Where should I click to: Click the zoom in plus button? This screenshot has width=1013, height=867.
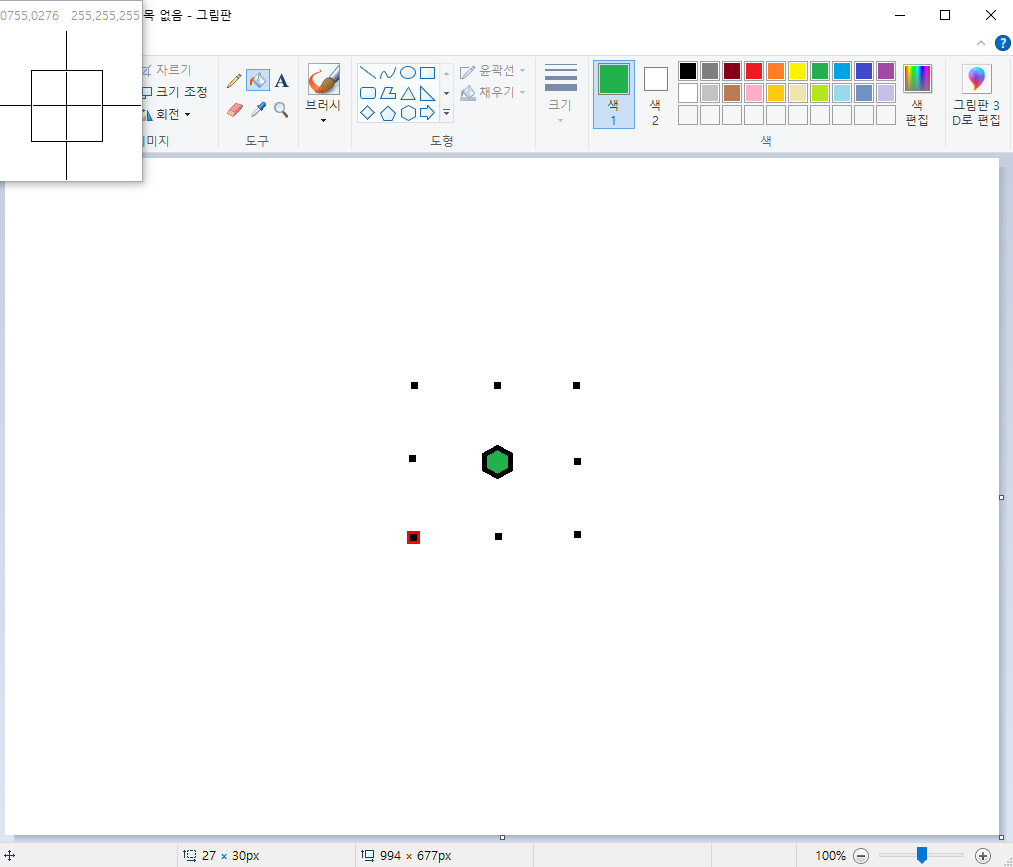pos(983,856)
